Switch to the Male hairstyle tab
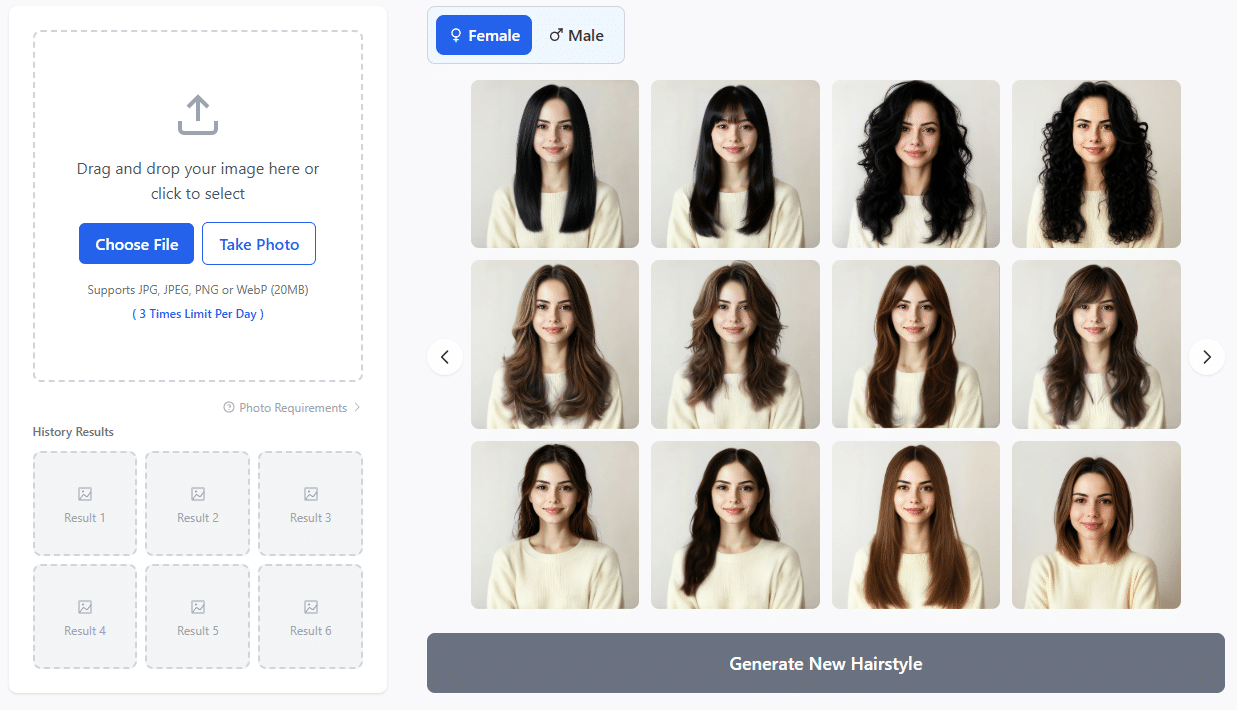The height and width of the screenshot is (710, 1237). coord(577,34)
